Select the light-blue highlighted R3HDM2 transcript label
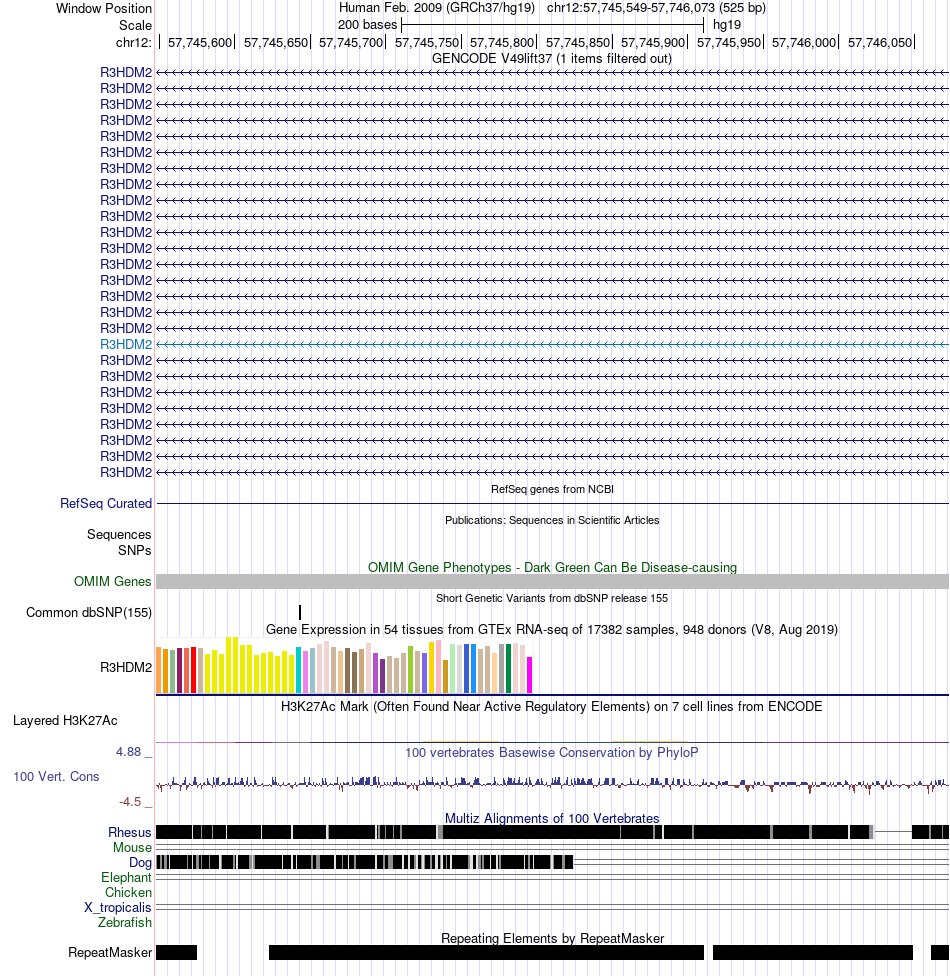The width and height of the screenshot is (950, 976). tap(126, 344)
